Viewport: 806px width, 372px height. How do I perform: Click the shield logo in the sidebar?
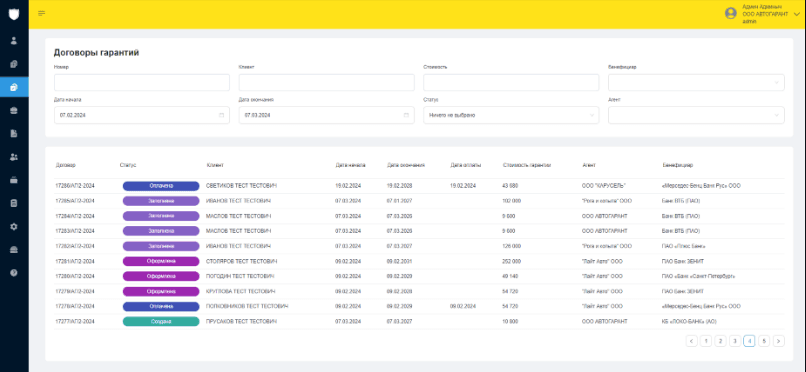click(x=14, y=14)
